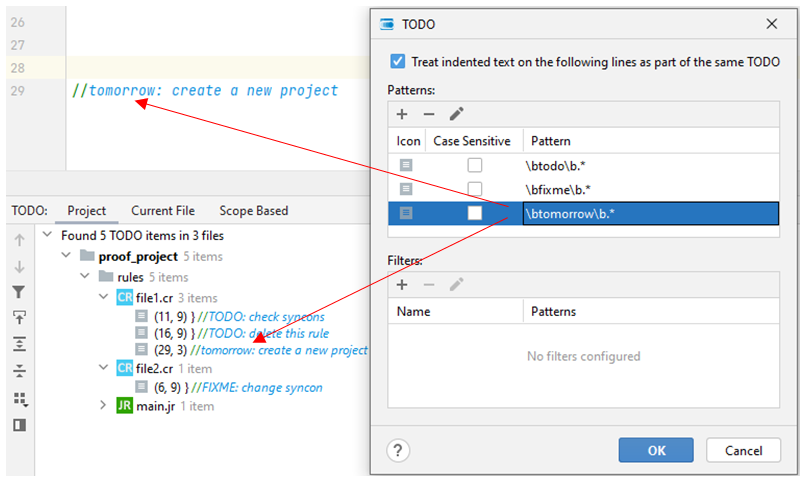This screenshot has height=497, width=800.
Task: Click the edit pattern pencil icon
Action: point(456,114)
